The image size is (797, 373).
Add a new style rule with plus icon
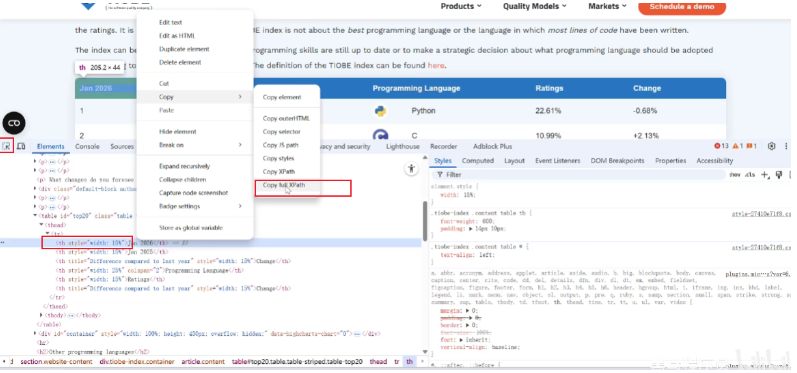pos(764,175)
